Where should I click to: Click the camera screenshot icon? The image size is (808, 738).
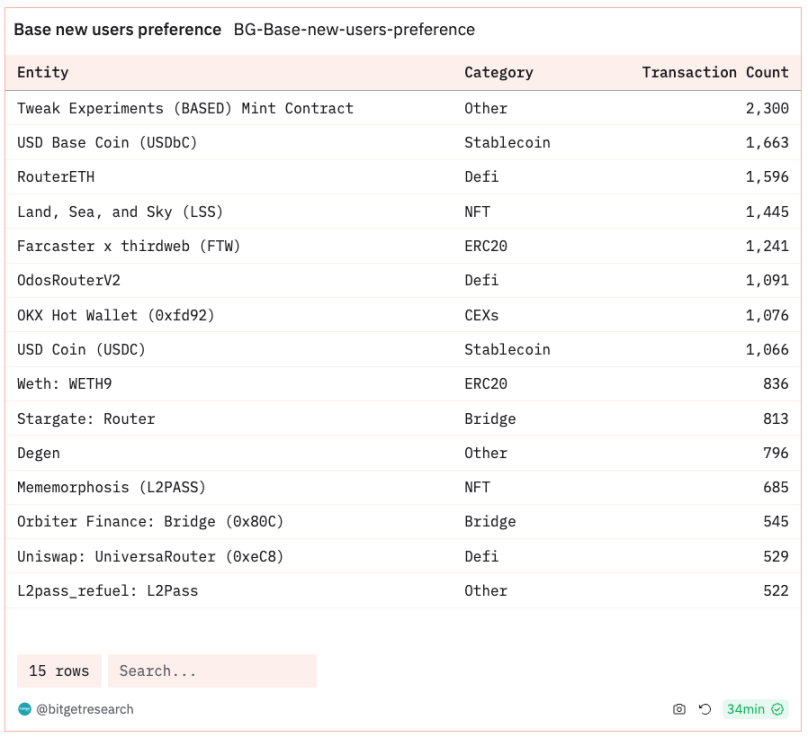(x=680, y=709)
